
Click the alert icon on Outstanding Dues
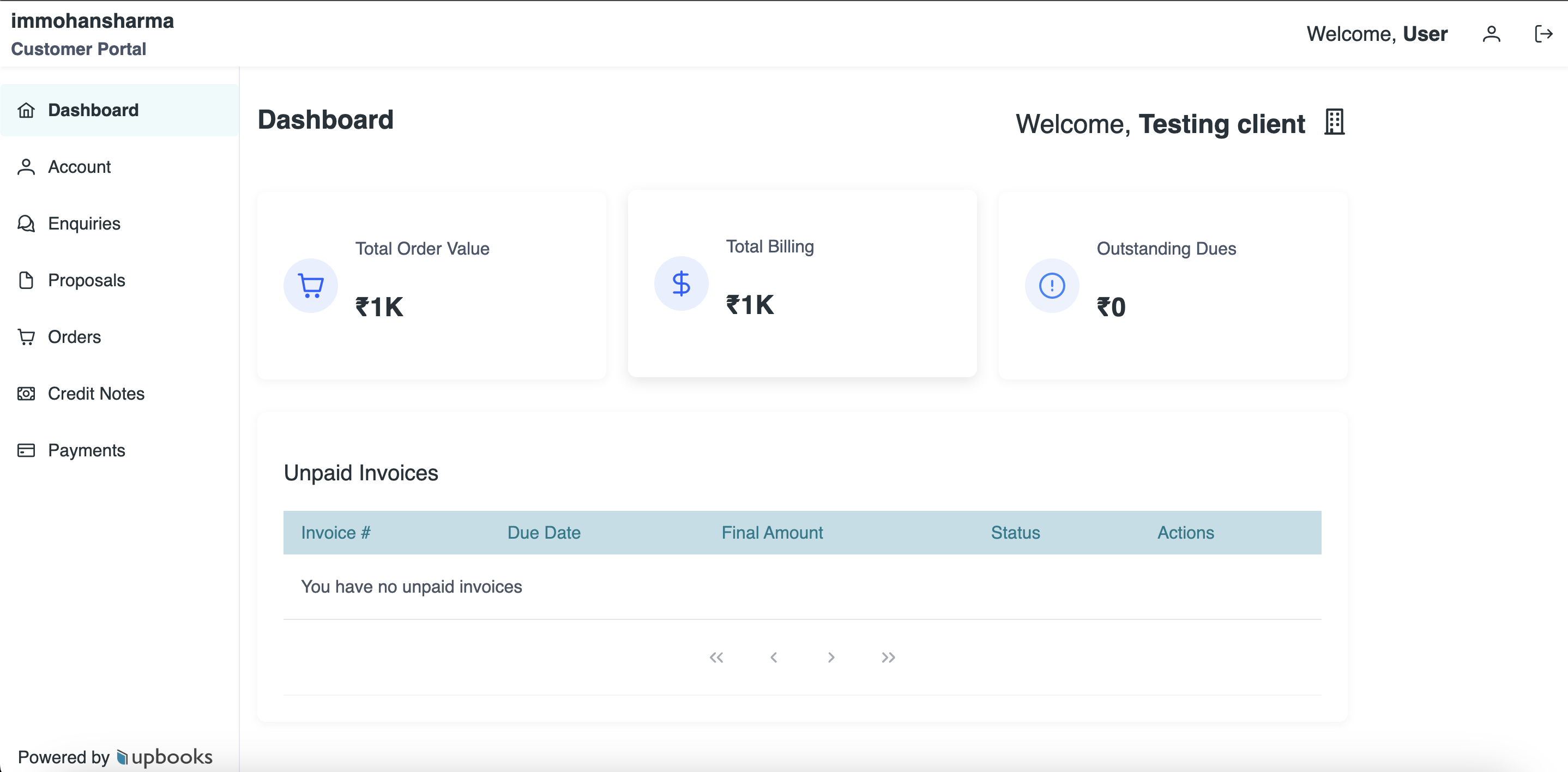click(1051, 286)
